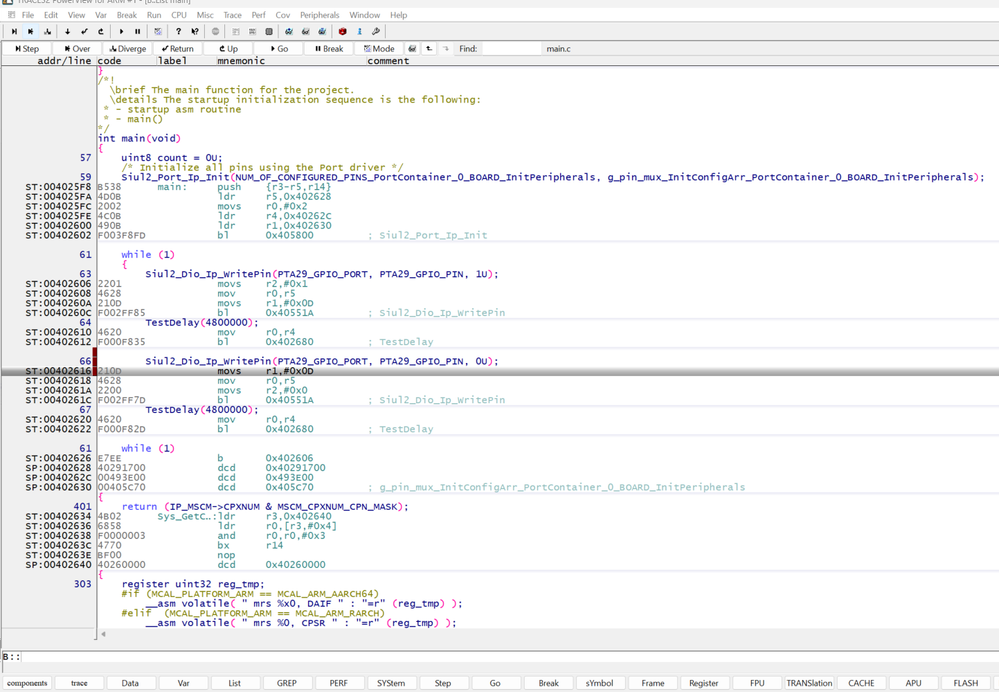Click the FLASH button in bottom bar
Image resolution: width=999 pixels, height=692 pixels.
[x=965, y=683]
